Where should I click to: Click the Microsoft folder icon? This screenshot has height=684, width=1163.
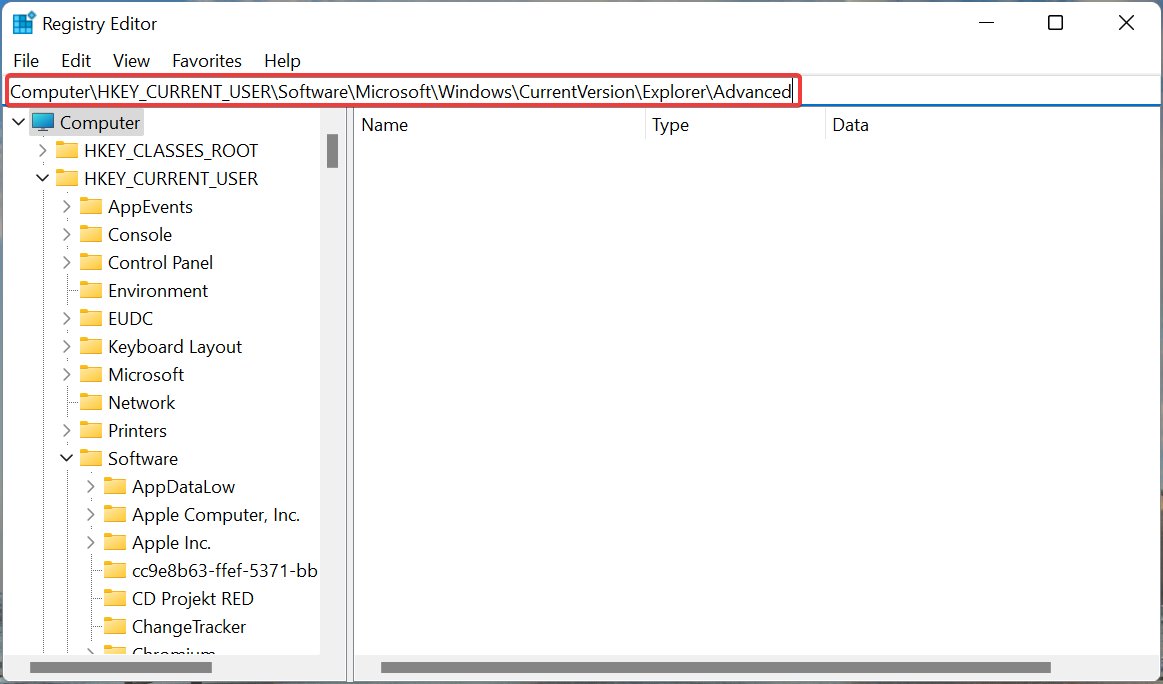(91, 375)
